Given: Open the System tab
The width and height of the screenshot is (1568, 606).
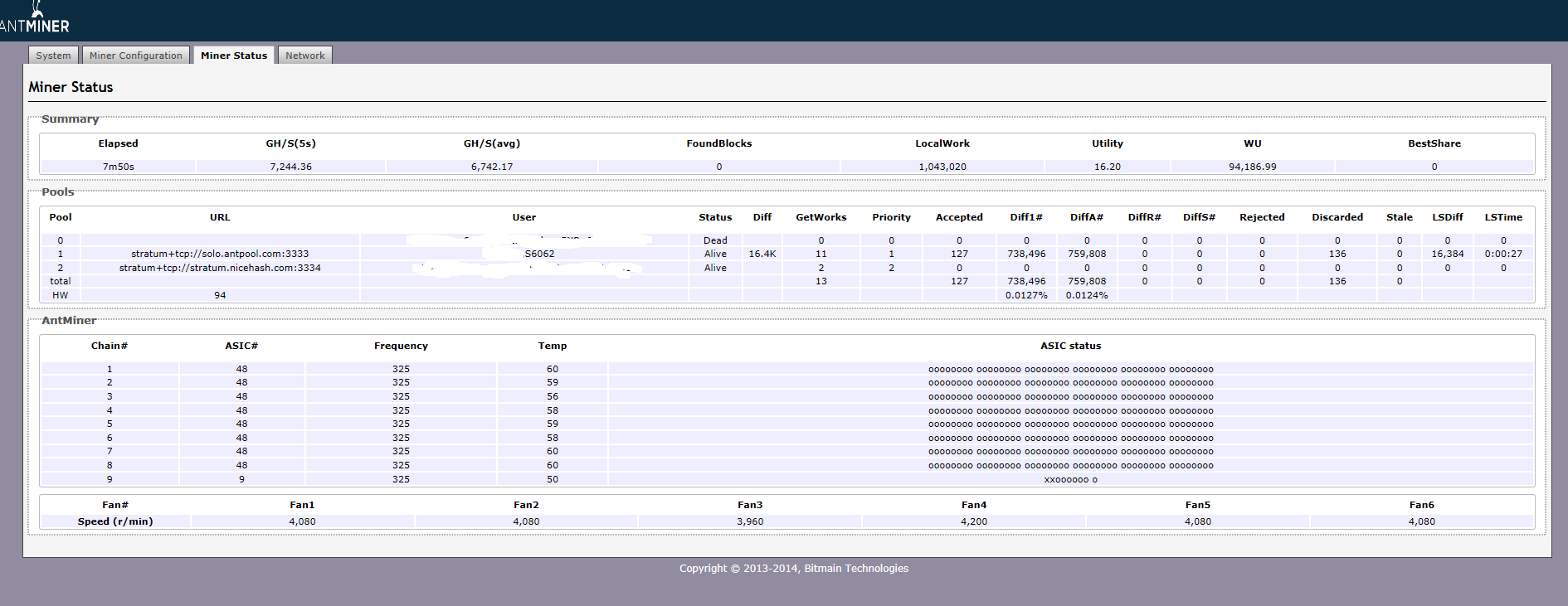Looking at the screenshot, I should tap(53, 56).
